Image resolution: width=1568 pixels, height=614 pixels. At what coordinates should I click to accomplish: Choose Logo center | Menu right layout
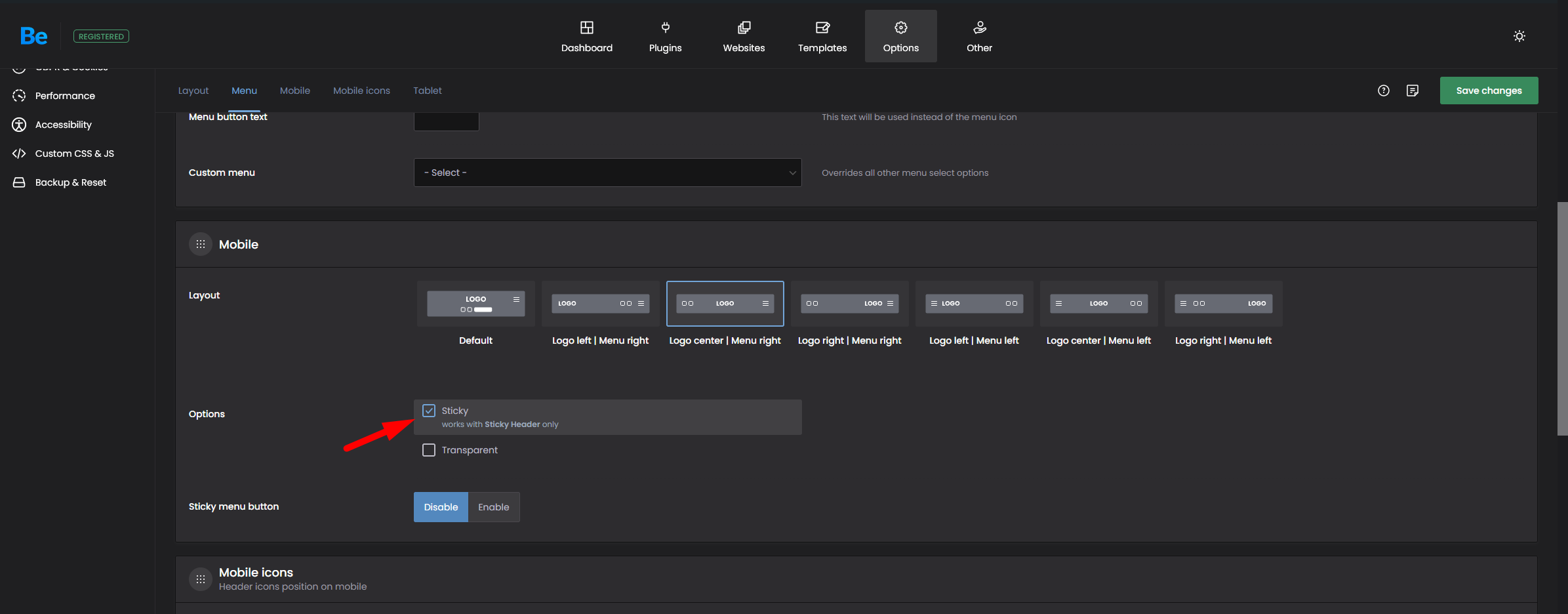click(725, 304)
